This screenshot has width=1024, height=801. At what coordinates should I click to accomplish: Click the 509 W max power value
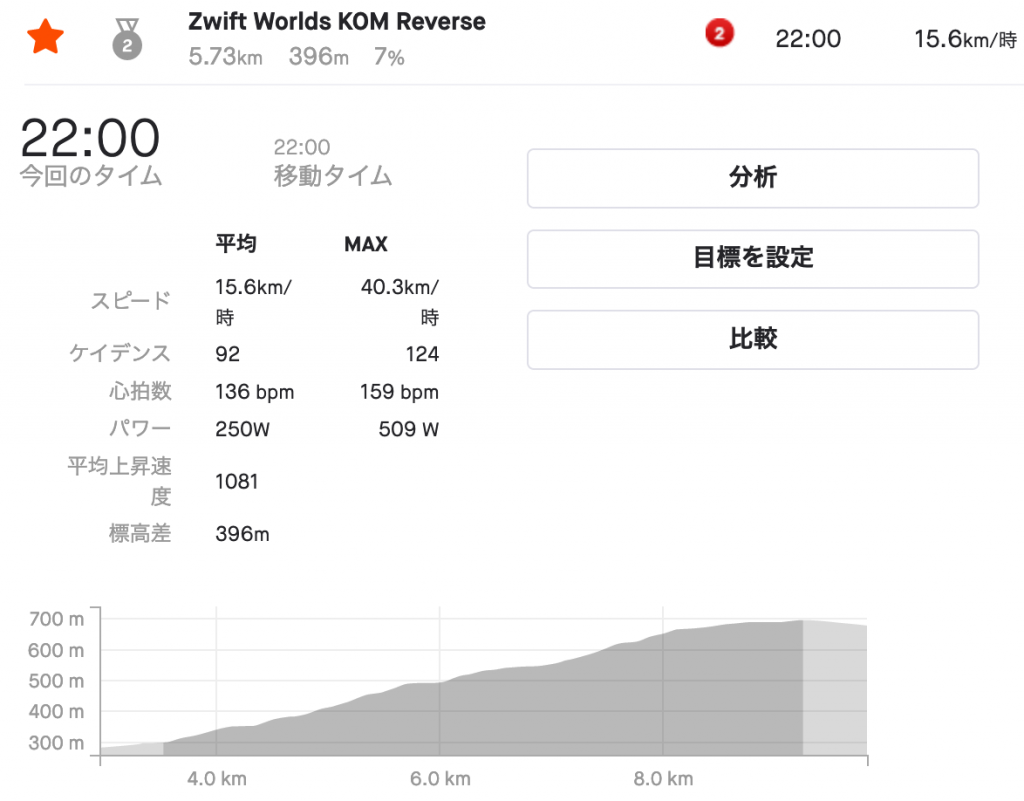(409, 429)
